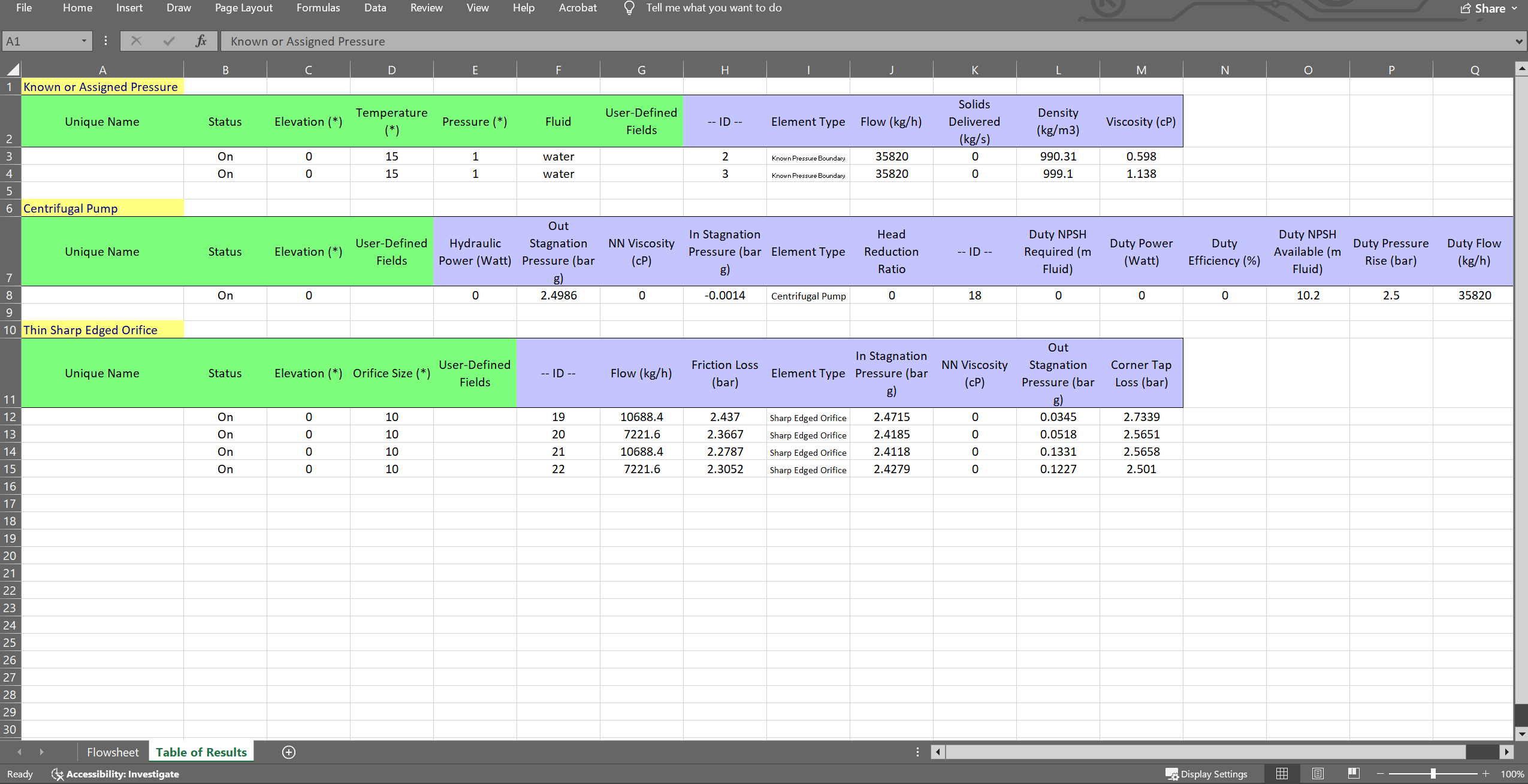Expand the formula bar chevron

click(1519, 41)
